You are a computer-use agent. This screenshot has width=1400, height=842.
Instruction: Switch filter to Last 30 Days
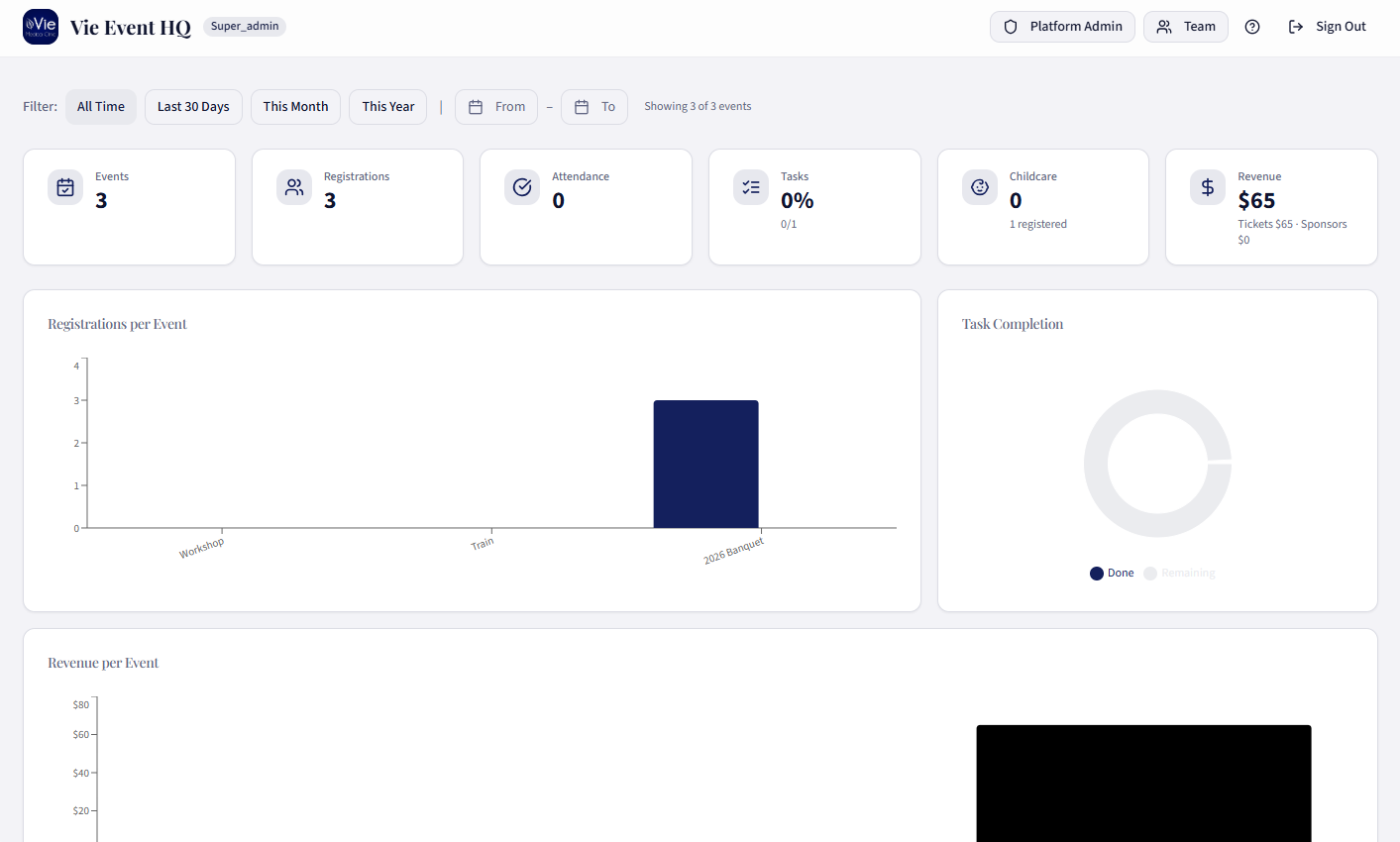pyautogui.click(x=193, y=107)
